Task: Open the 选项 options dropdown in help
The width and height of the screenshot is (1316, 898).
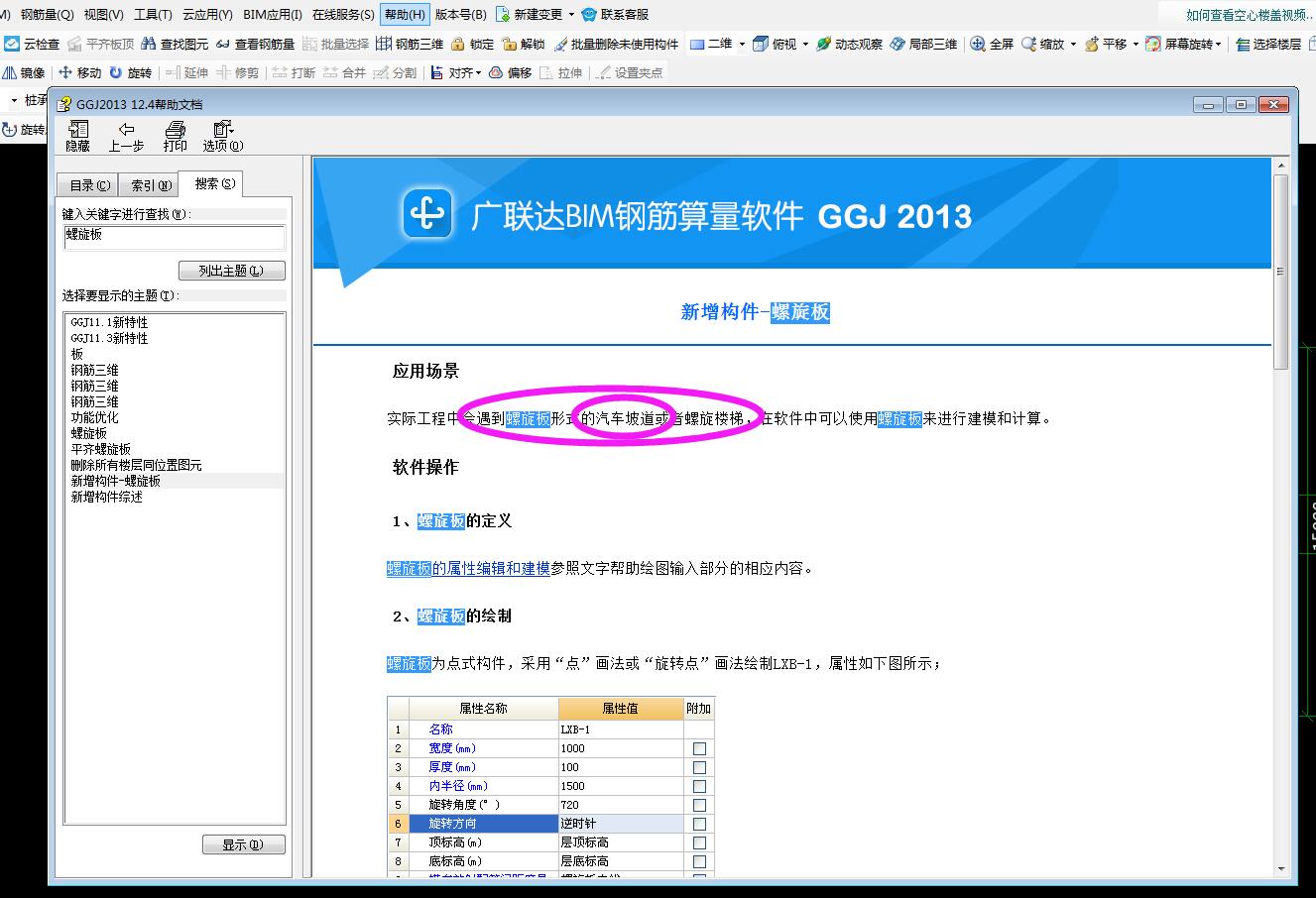Action: click(223, 136)
